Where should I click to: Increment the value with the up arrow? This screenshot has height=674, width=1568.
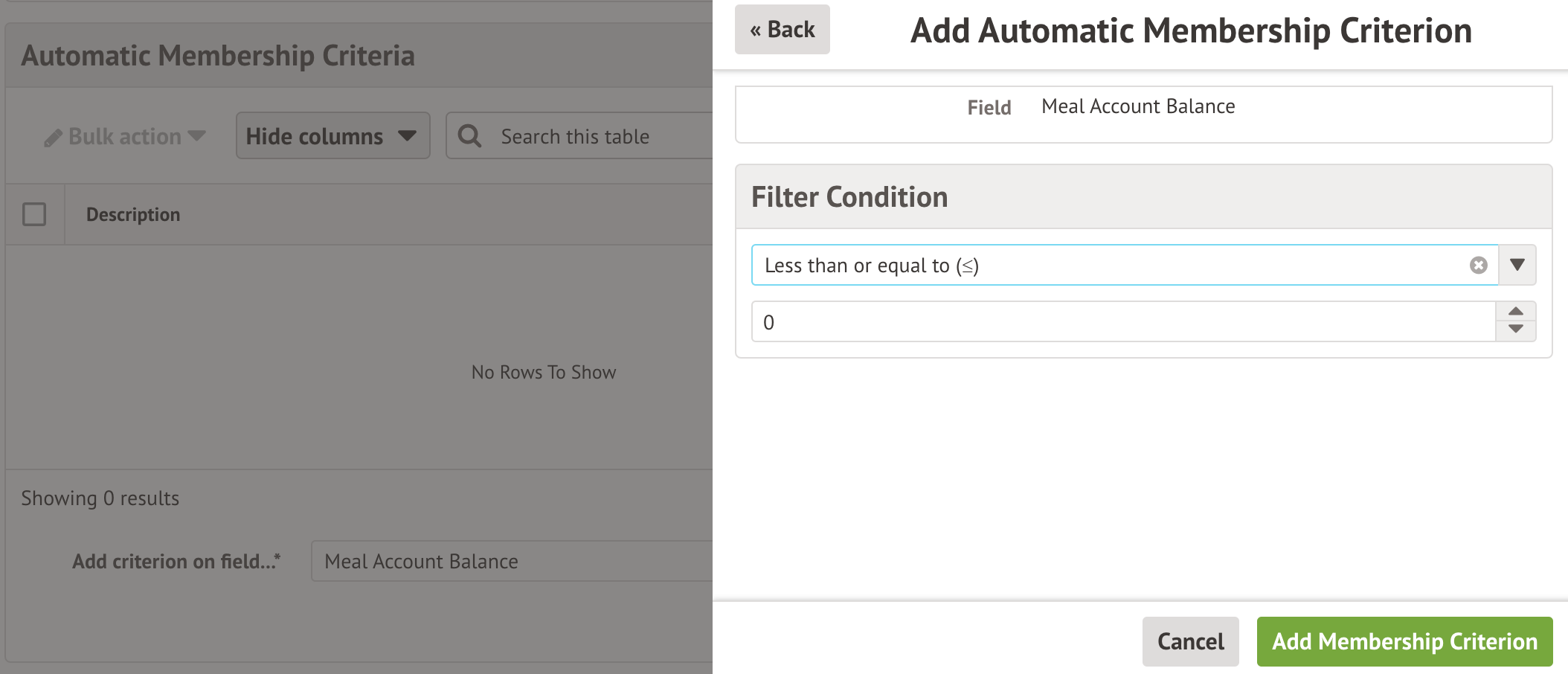(x=1516, y=312)
